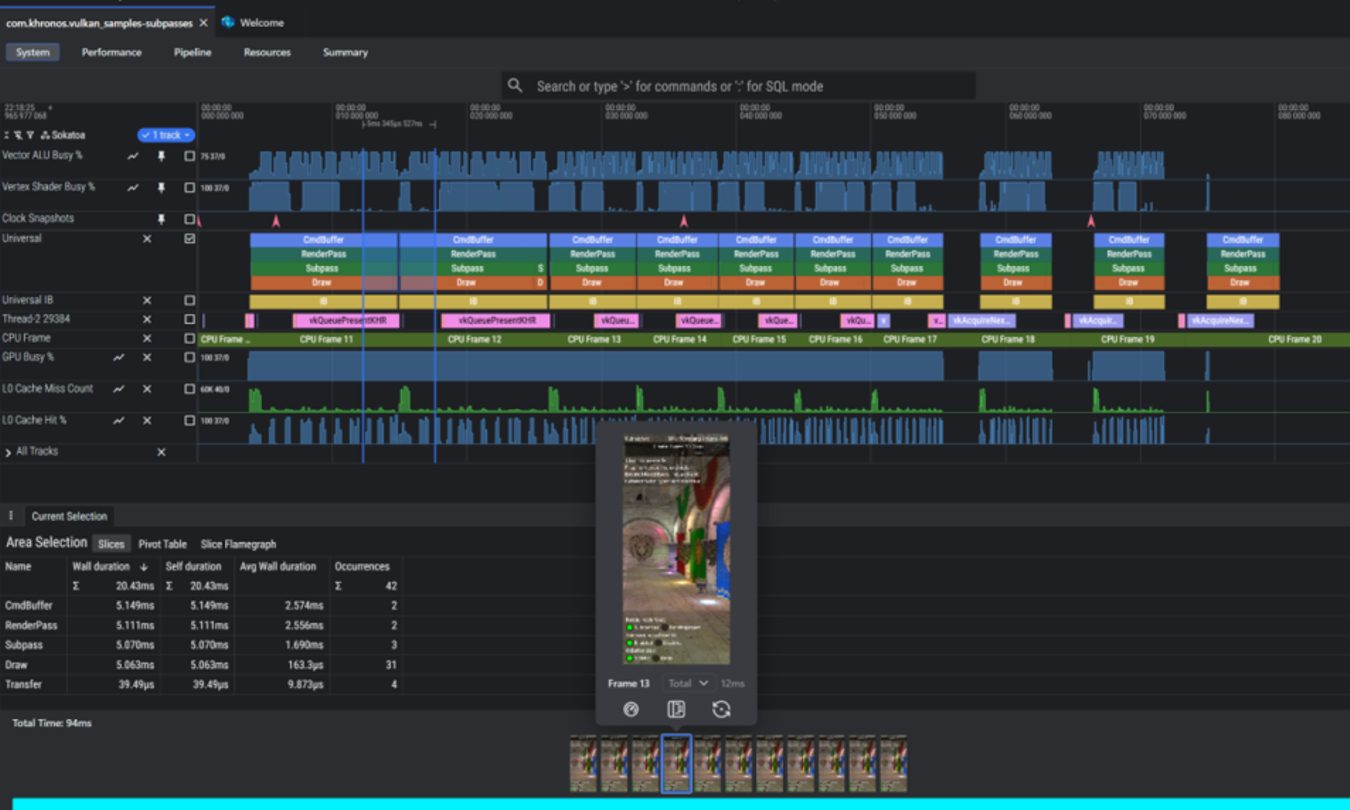The image size is (1350, 810).
Task: Remove the Universal IB track with X icon
Action: 147,300
